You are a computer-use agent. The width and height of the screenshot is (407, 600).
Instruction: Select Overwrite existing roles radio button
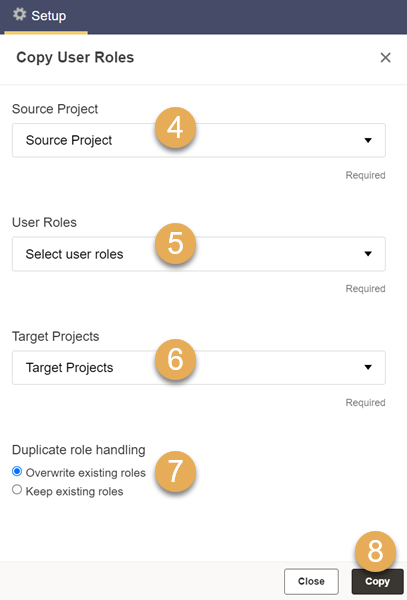tap(17, 471)
